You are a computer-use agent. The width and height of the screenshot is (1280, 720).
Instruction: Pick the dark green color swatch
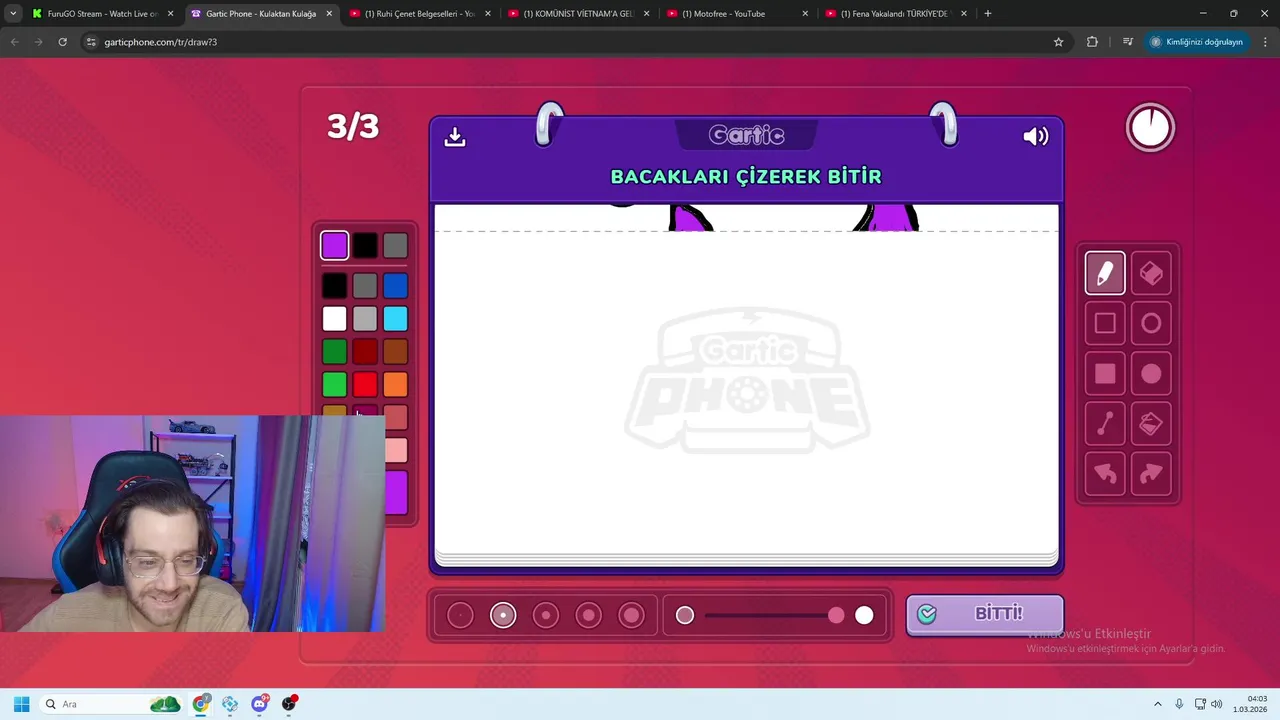pyautogui.click(x=335, y=352)
